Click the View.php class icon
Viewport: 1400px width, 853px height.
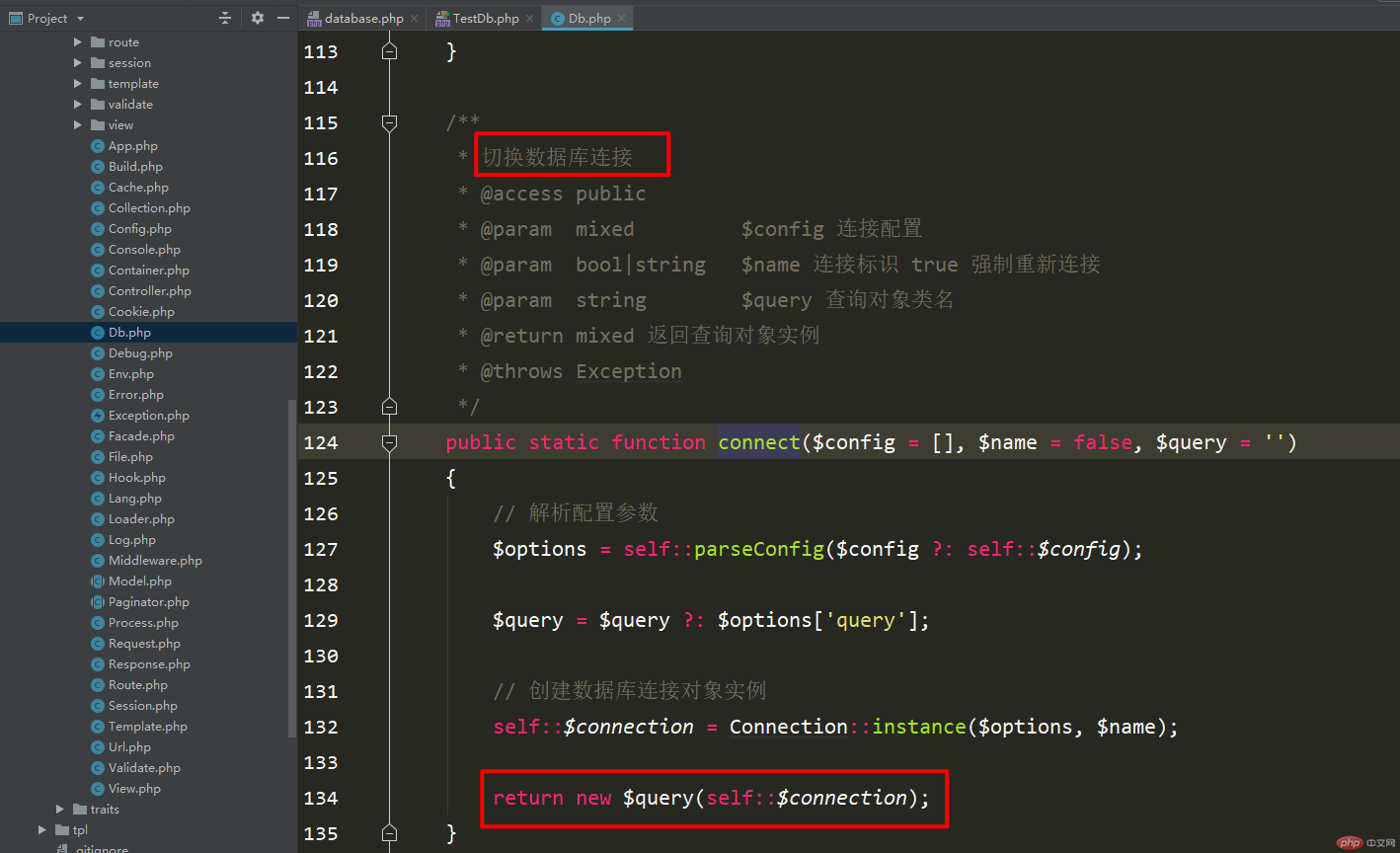(98, 789)
